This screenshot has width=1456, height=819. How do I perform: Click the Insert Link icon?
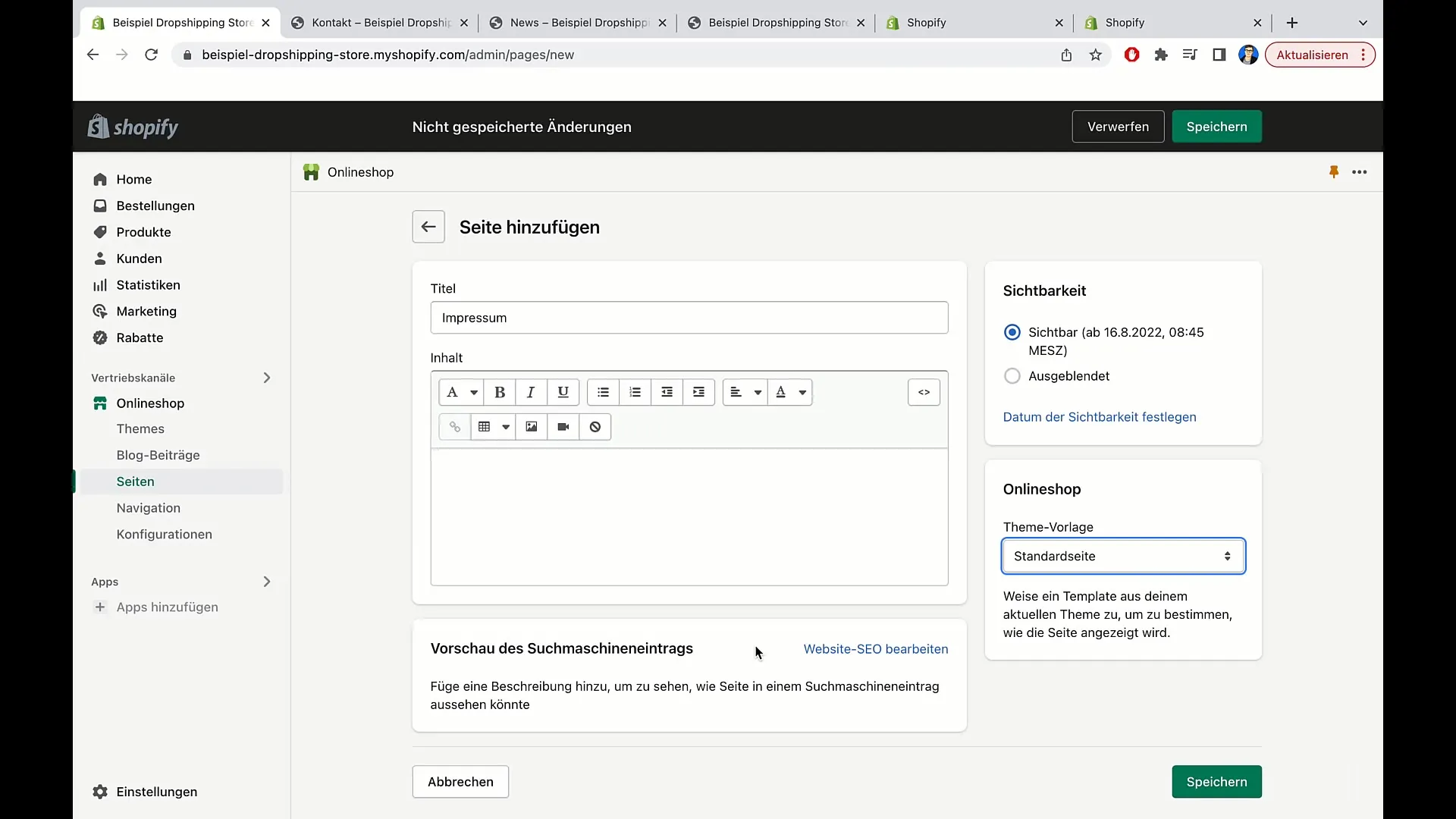point(455,427)
